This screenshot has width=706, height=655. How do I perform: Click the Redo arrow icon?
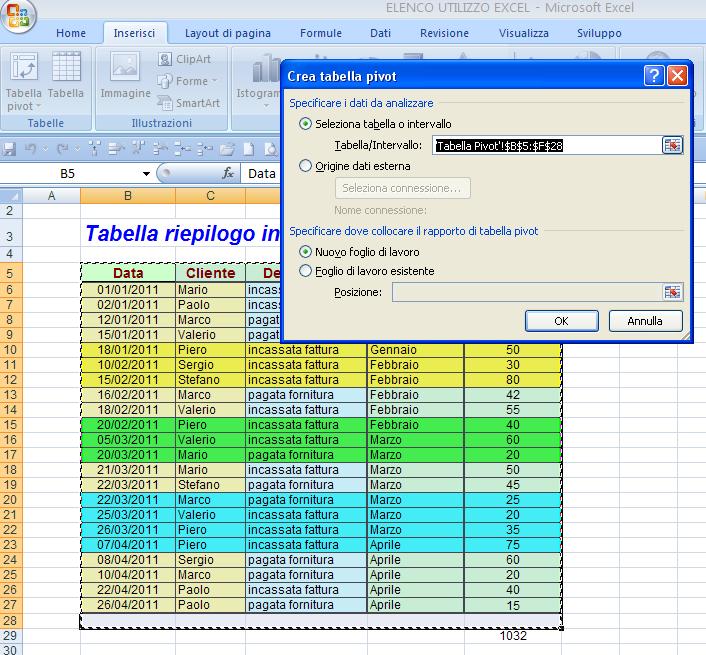[62, 148]
